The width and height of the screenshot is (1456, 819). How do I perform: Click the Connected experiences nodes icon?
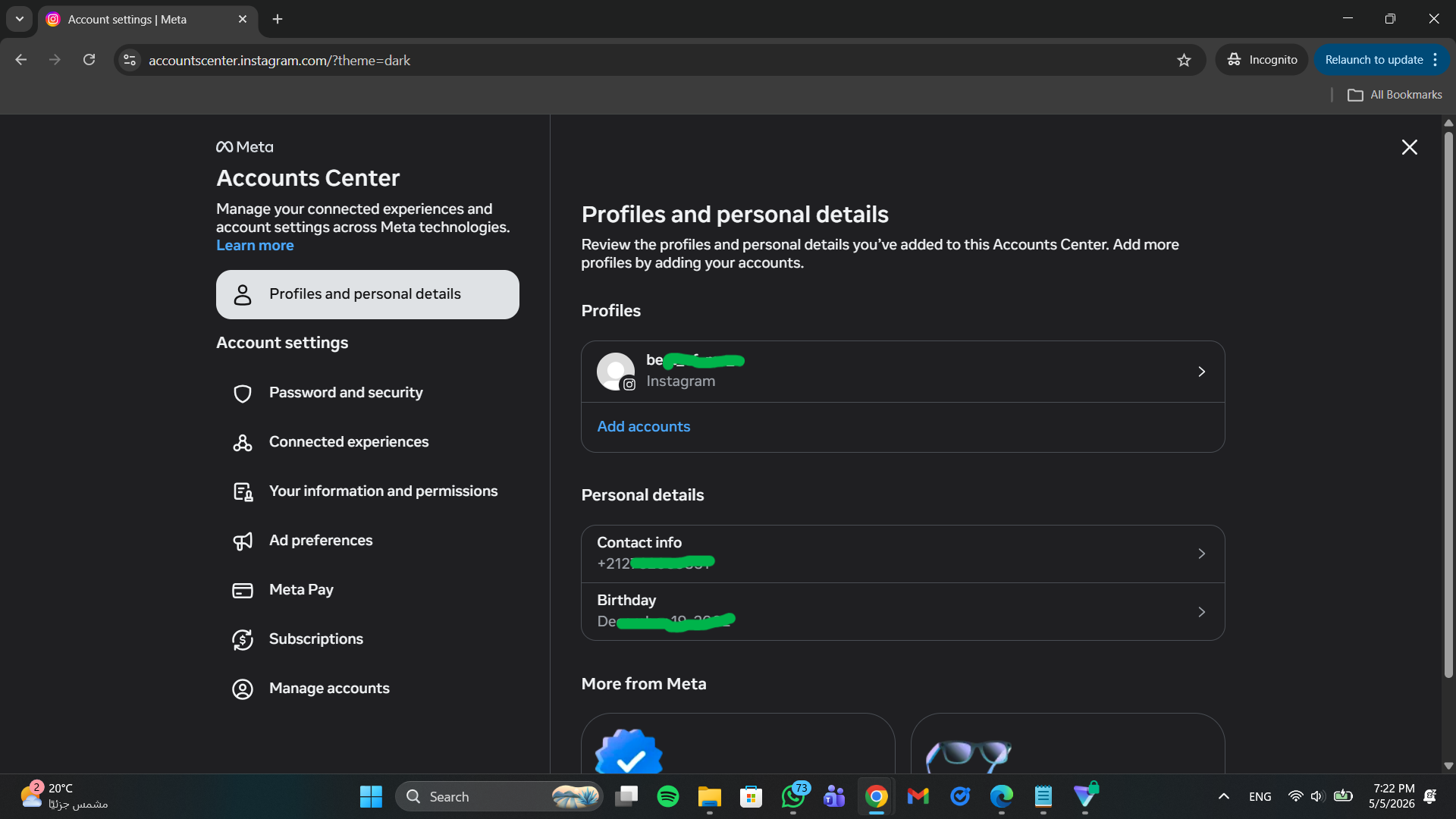click(243, 443)
